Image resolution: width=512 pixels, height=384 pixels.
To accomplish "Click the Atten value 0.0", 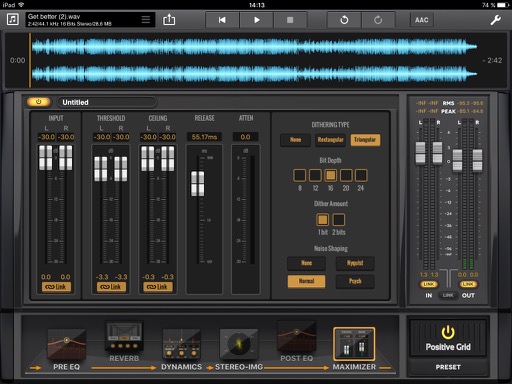I will (245, 137).
